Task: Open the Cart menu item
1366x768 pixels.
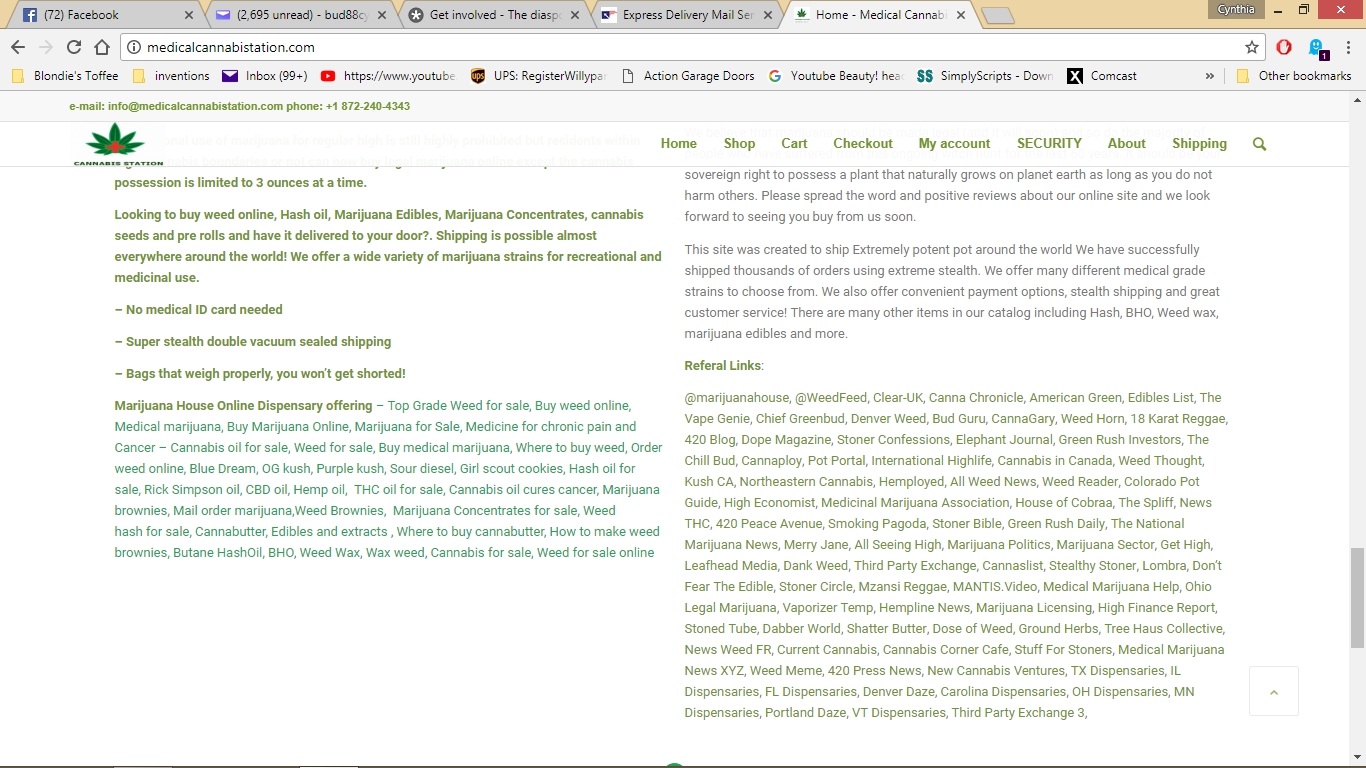Action: click(794, 144)
